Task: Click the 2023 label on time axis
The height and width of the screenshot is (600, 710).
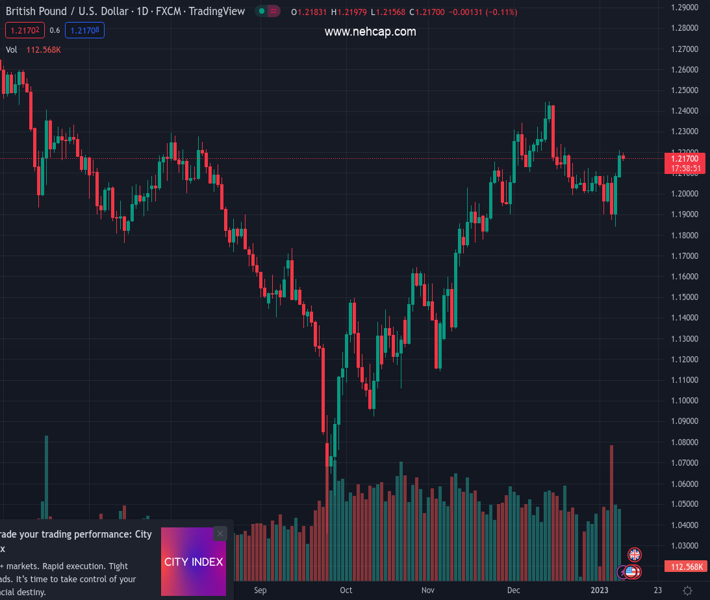Action: [x=599, y=590]
